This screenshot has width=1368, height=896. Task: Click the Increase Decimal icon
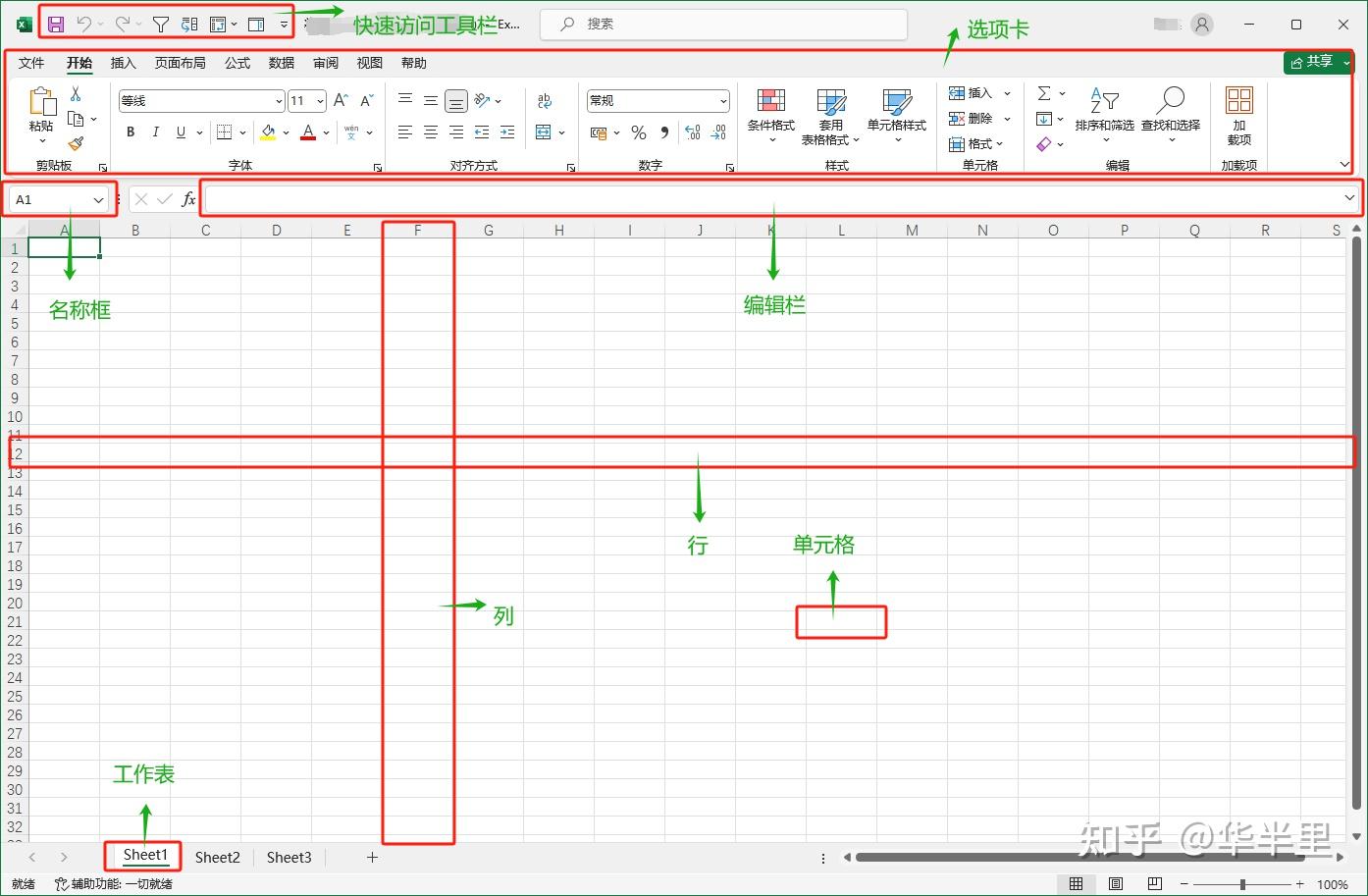pos(693,132)
